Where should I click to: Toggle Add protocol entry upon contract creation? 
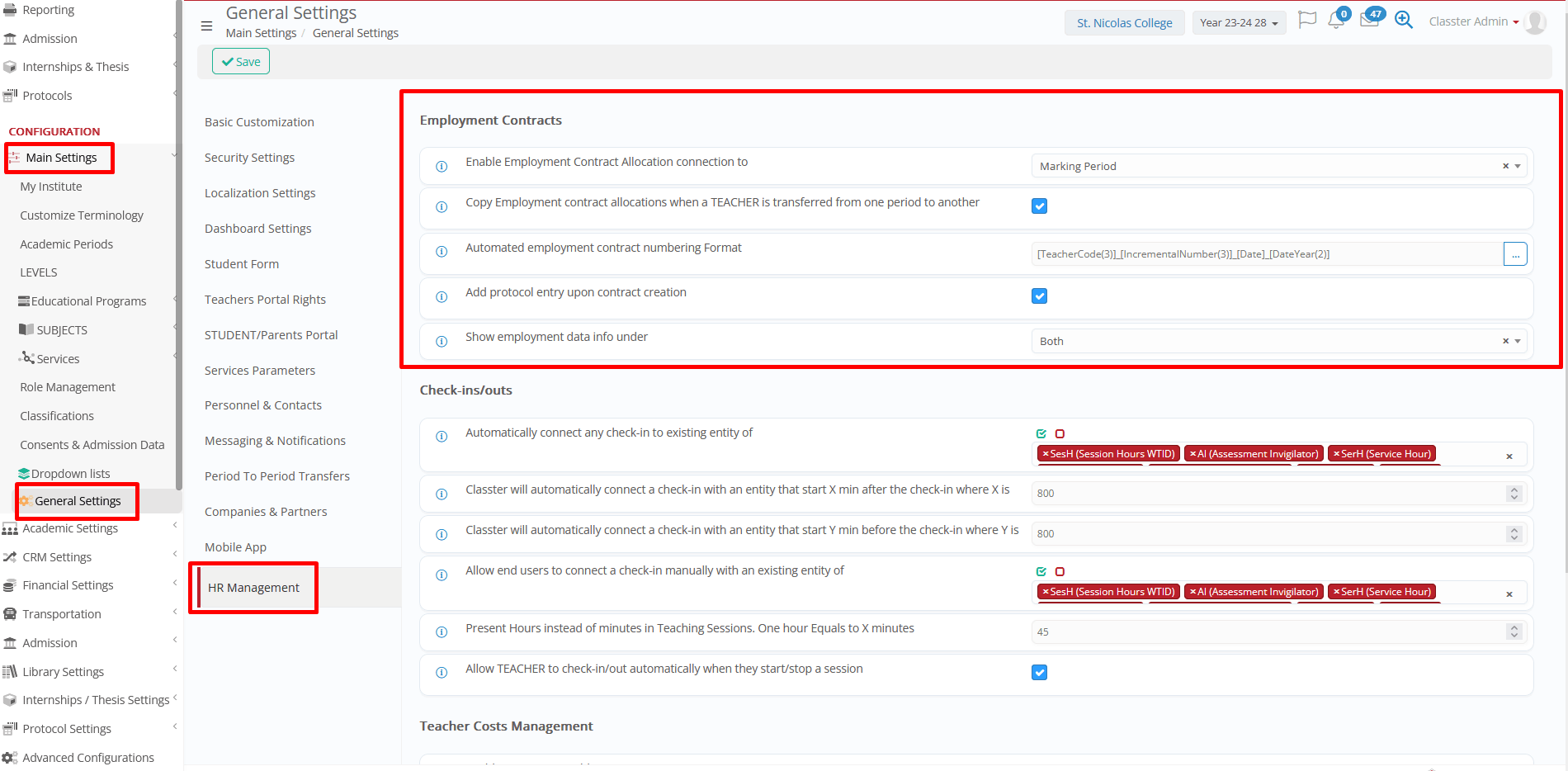point(1039,296)
